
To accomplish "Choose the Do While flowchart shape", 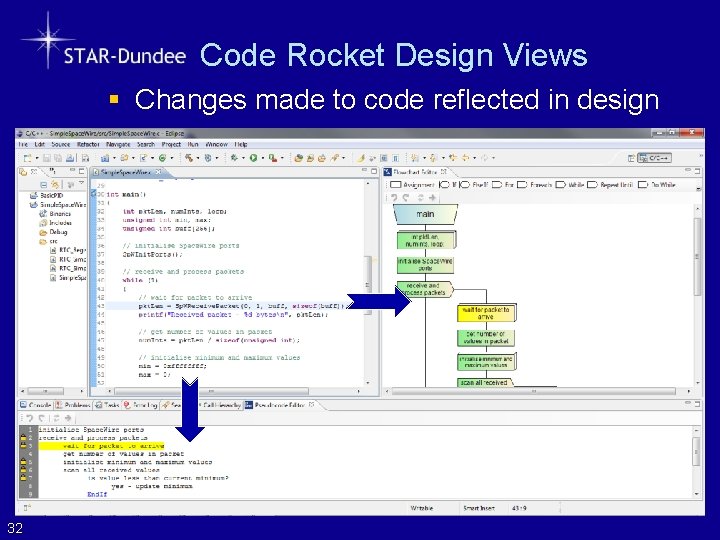I will coord(657,185).
